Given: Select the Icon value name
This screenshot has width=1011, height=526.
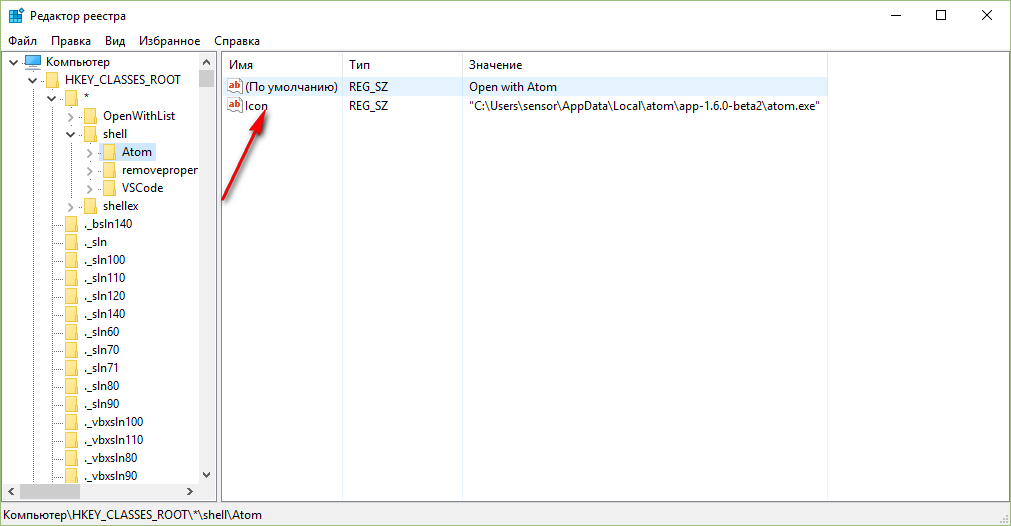Looking at the screenshot, I should pos(256,106).
